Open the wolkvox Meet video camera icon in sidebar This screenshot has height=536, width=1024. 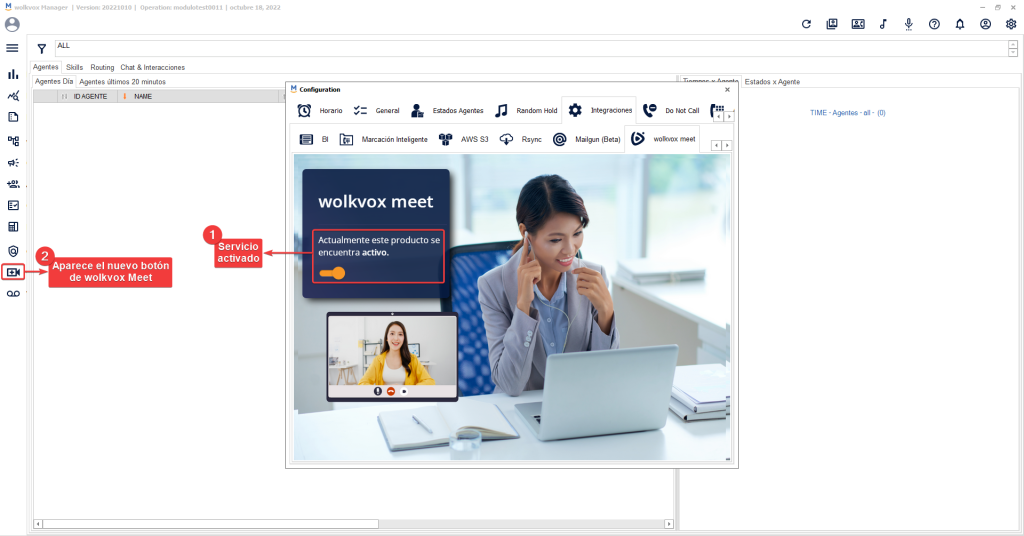pos(13,272)
